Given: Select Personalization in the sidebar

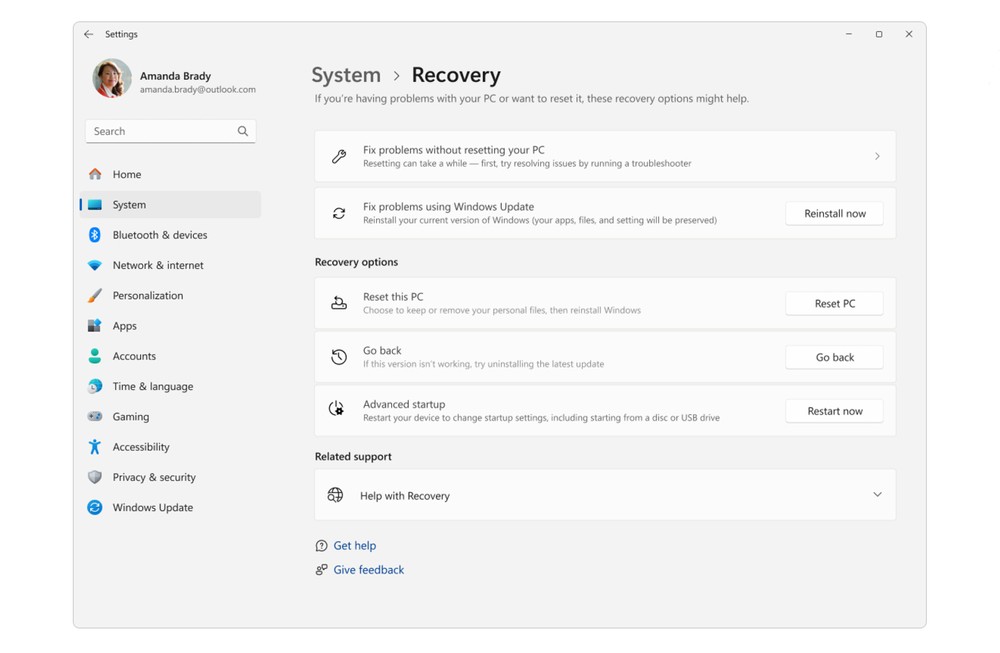Looking at the screenshot, I should 170,295.
